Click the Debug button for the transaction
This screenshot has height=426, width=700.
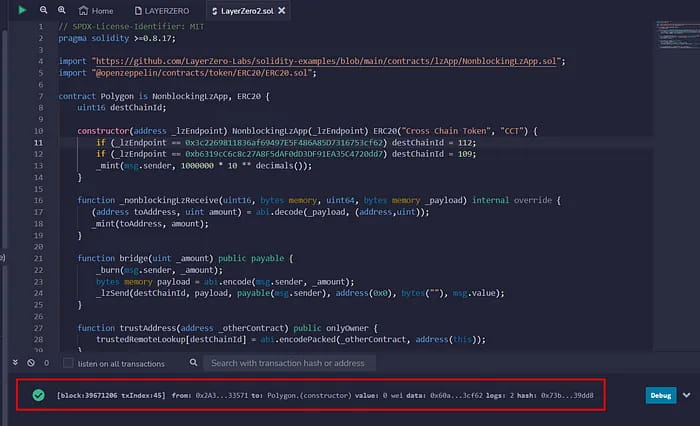[661, 395]
